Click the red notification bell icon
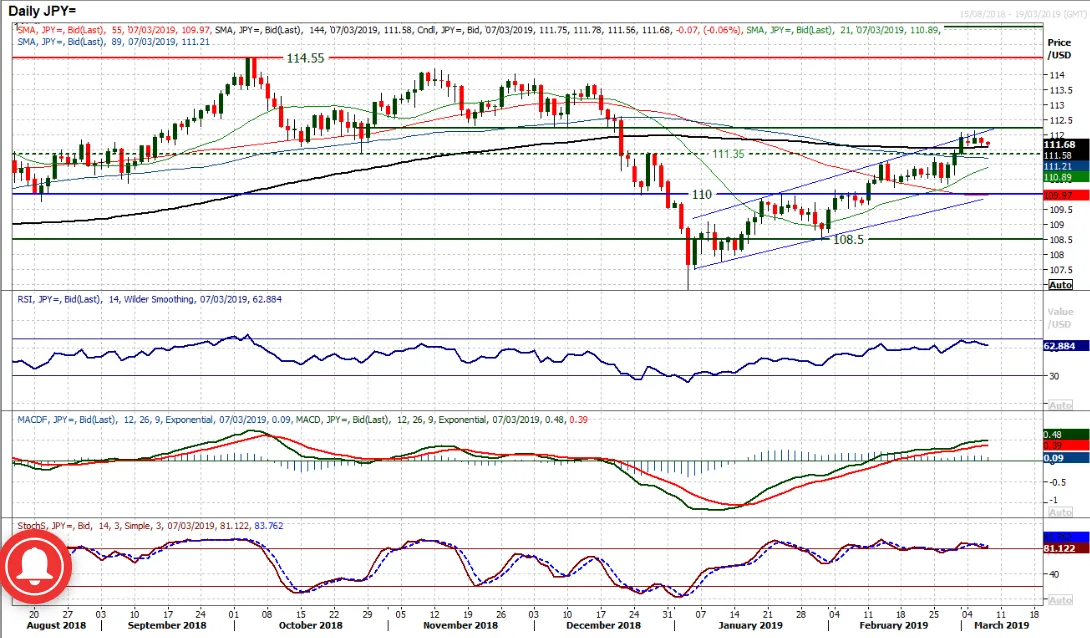This screenshot has width=1090, height=638. click(33, 566)
